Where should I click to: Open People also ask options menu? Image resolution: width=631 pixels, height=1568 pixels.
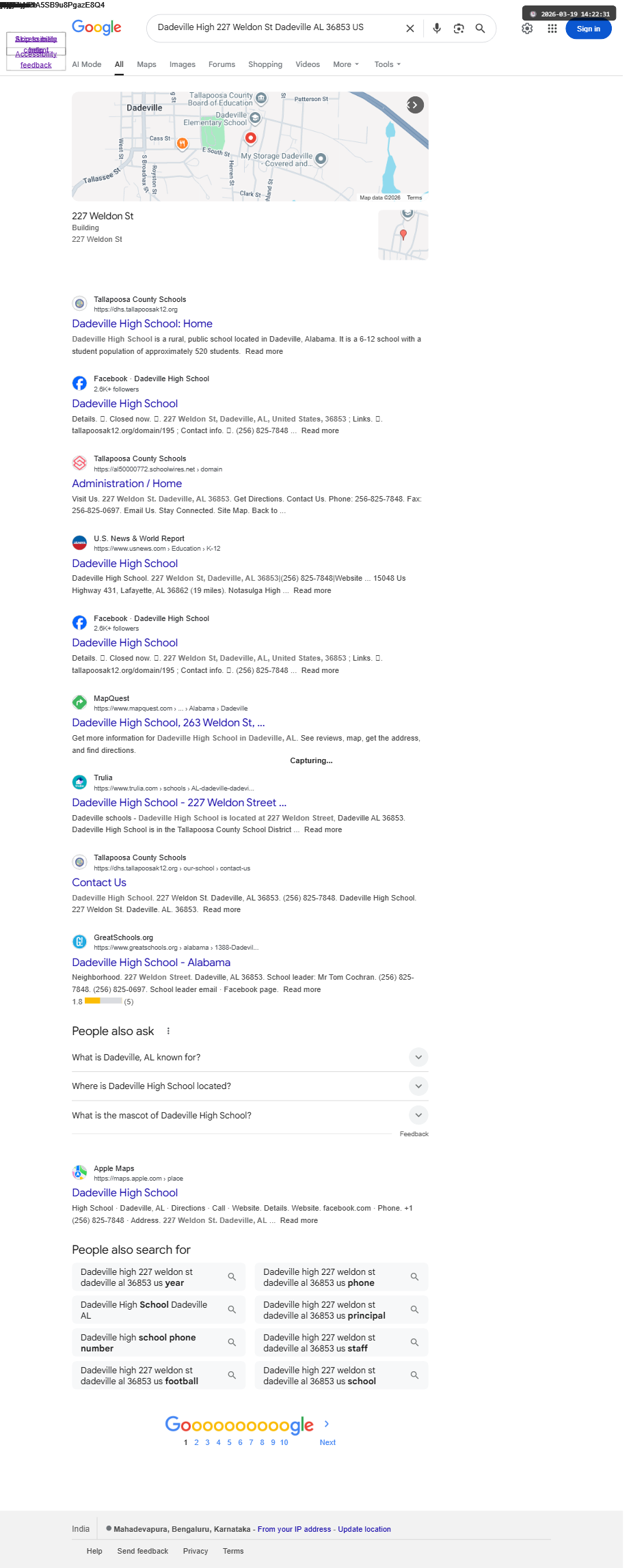point(168,1031)
